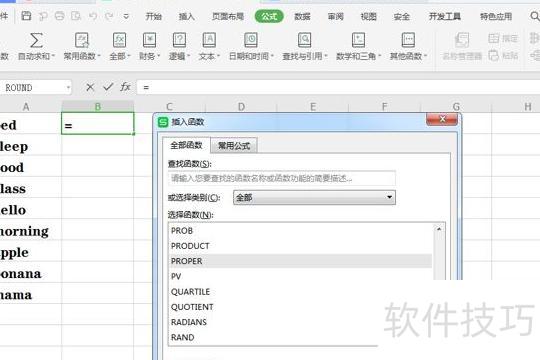Click column B header

[x=97, y=106]
